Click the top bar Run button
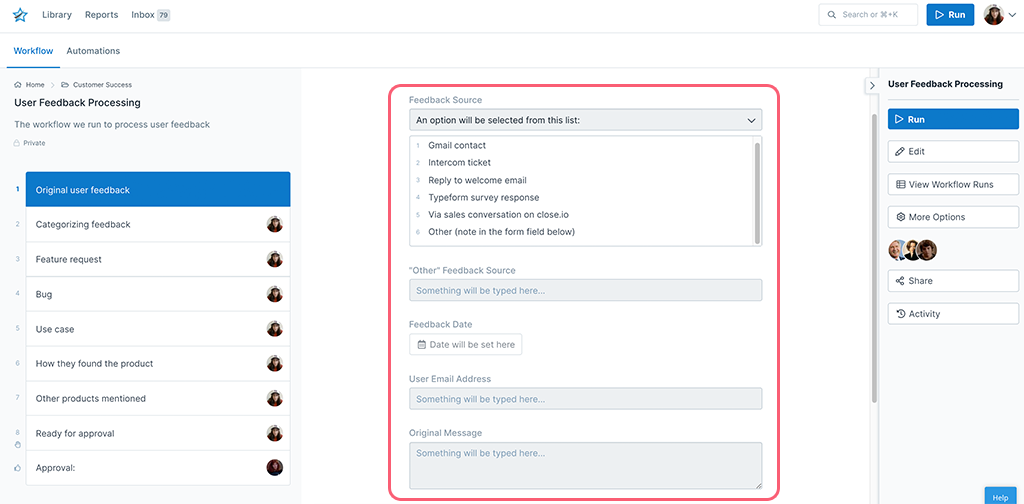Viewport: 1024px width, 504px height. coord(950,14)
